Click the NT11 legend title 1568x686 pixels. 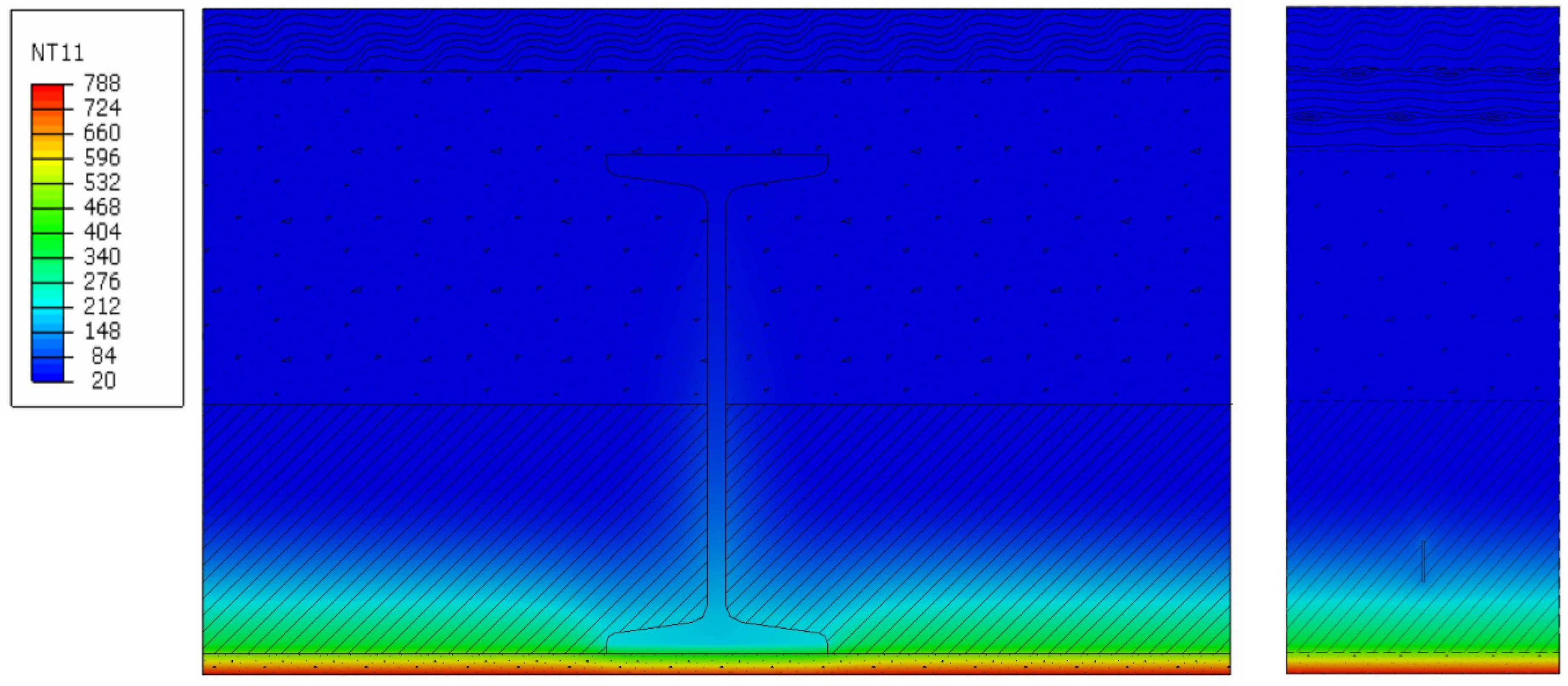pos(57,53)
